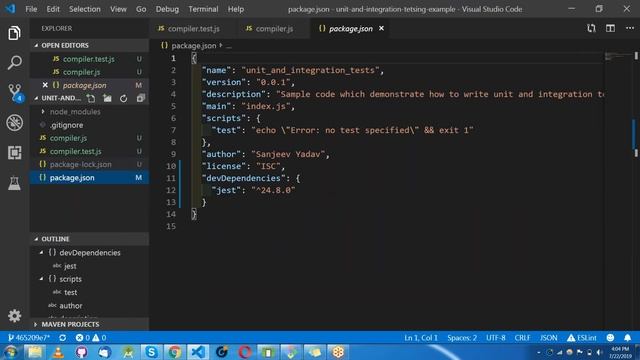
Task: Change indentation via Spaces: 2
Action: (462, 338)
